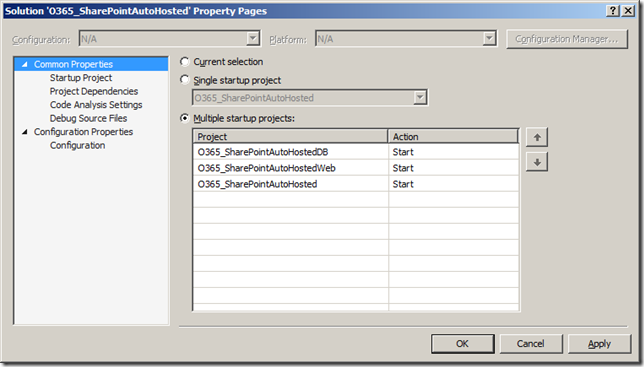Collapse Configuration Properties tree node
This screenshot has height=367, width=644.
tap(25, 132)
